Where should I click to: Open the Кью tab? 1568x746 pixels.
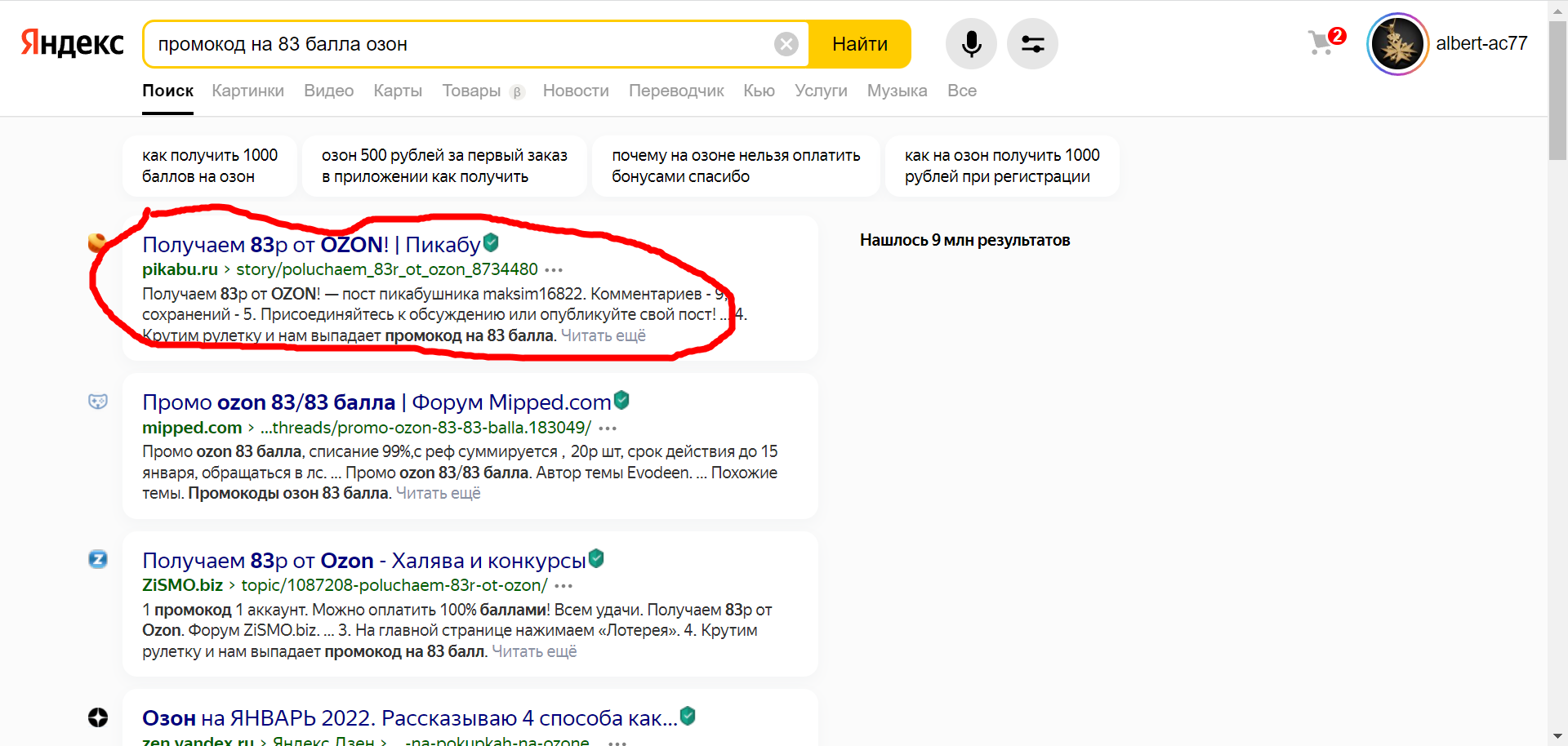click(759, 91)
